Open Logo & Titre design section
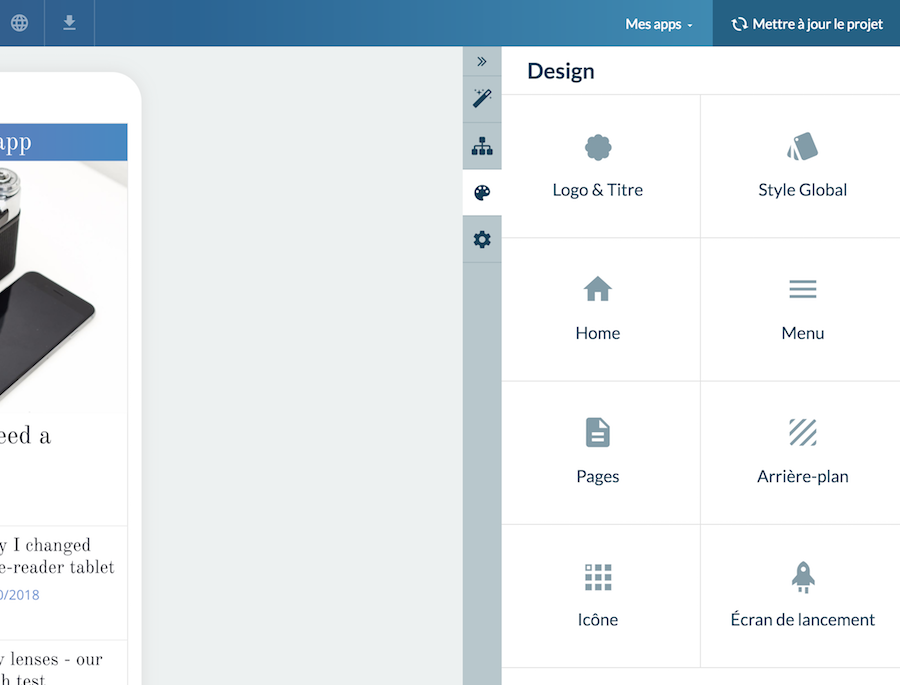Image resolution: width=900 pixels, height=685 pixels. coord(598,167)
